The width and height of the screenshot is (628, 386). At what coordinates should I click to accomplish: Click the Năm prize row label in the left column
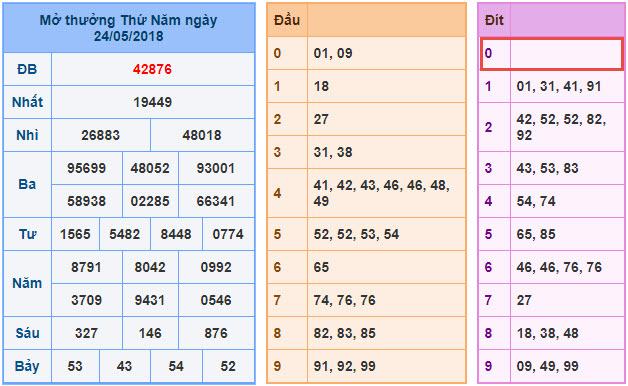(x=27, y=283)
